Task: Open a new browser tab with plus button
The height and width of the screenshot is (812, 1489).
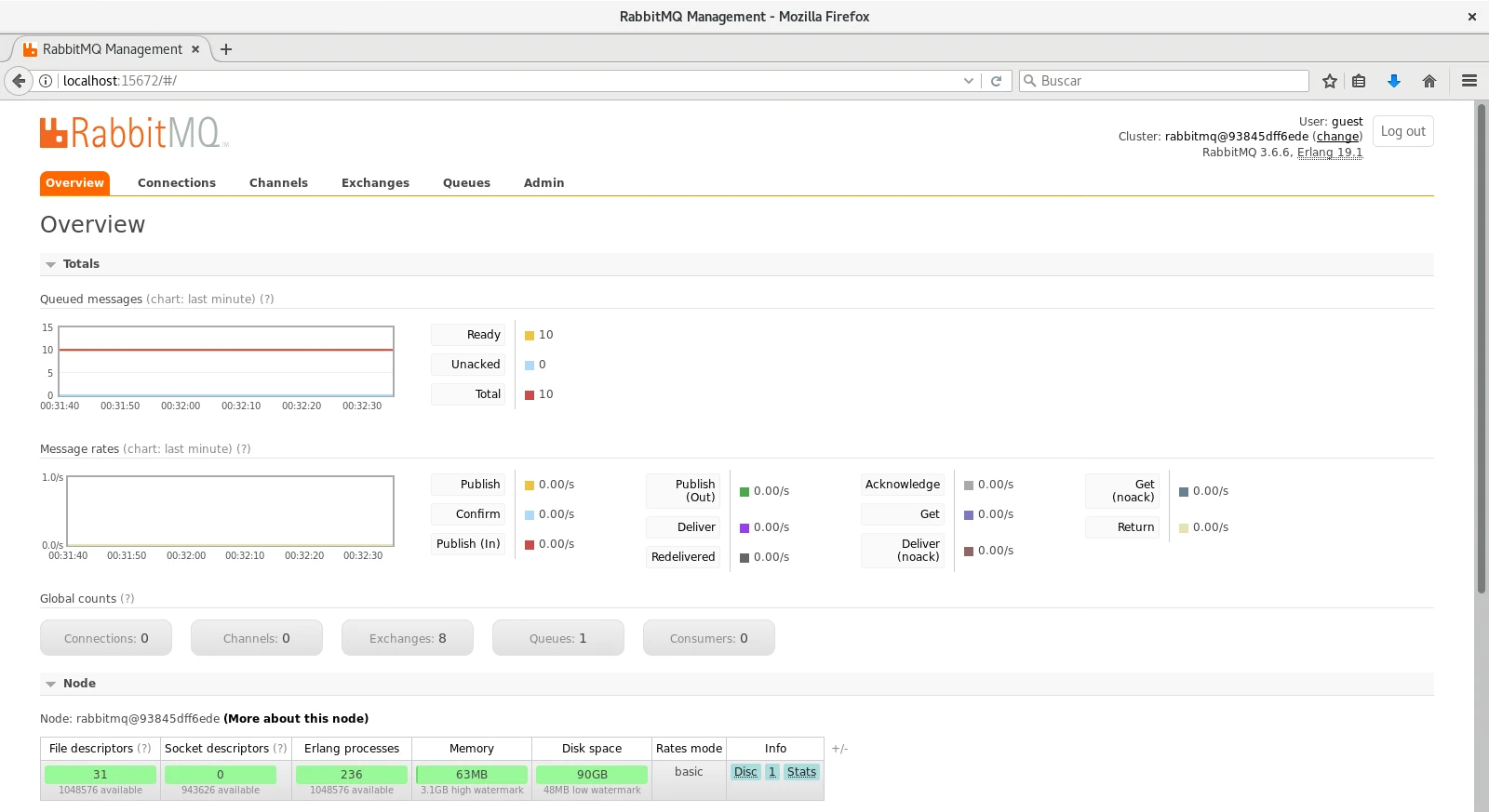Action: (x=226, y=49)
